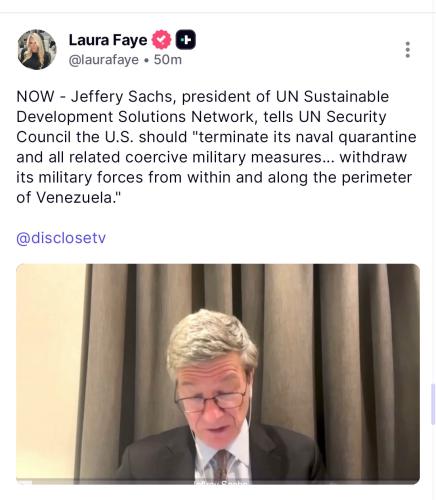Screen dimensions: 436x500
Task: Click the separator line above the post
Action: tap(218, 13)
